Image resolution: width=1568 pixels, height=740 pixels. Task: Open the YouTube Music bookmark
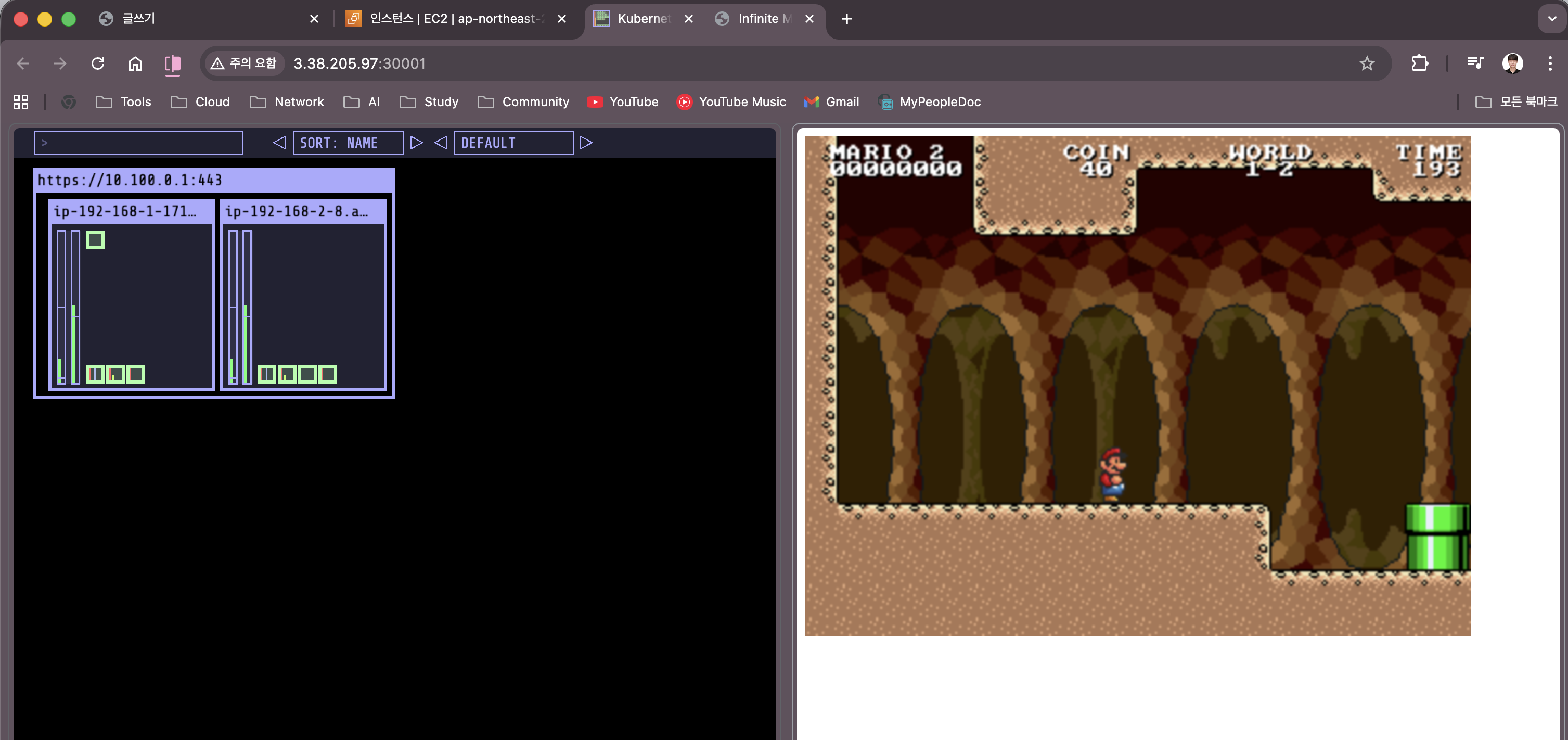pyautogui.click(x=731, y=101)
